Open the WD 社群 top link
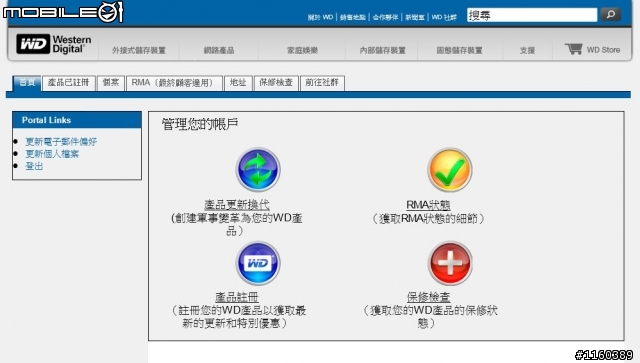The height and width of the screenshot is (363, 640). 444,17
